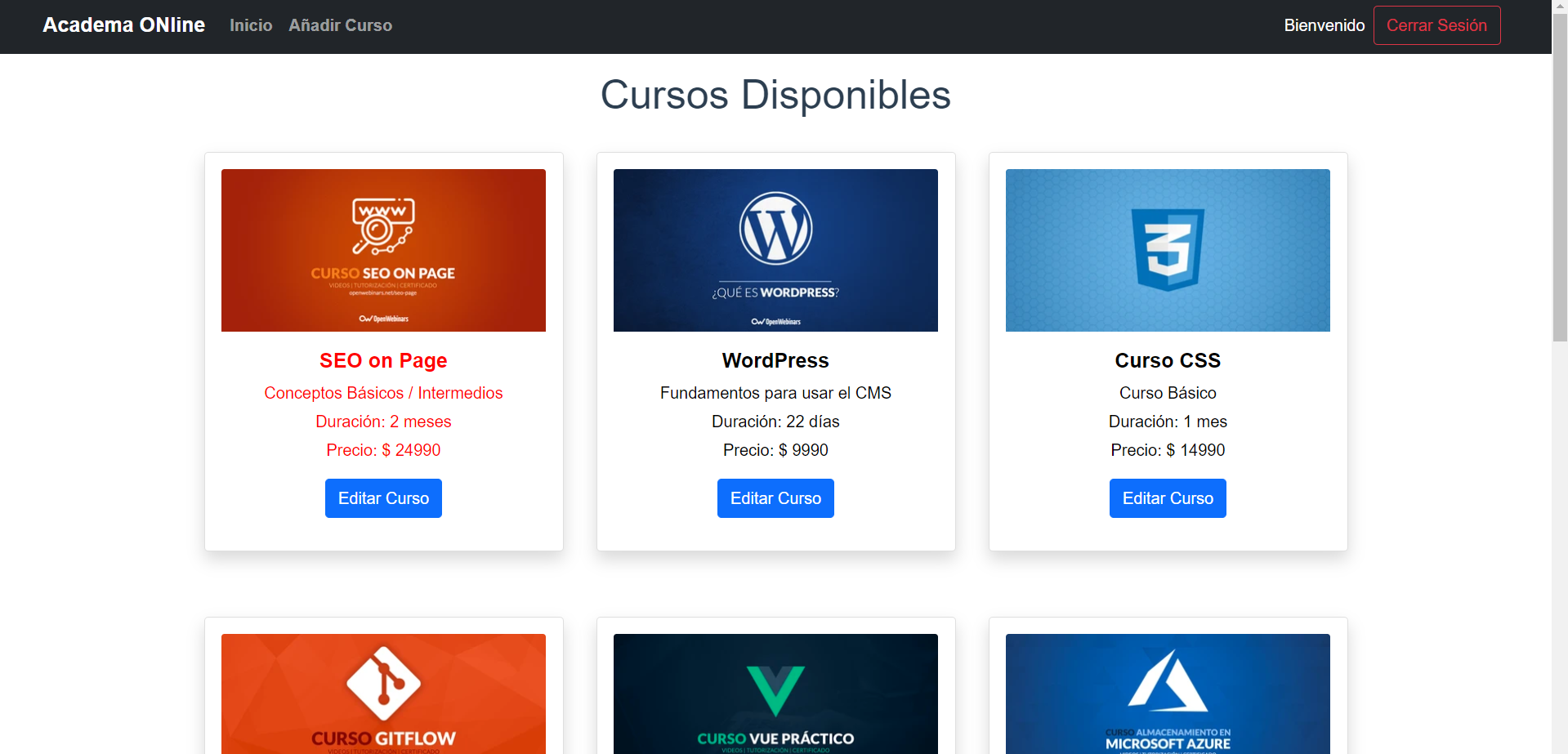Screen dimensions: 1568x754
Task: Open the SEO on Page course thumbnail
Action: tap(383, 250)
